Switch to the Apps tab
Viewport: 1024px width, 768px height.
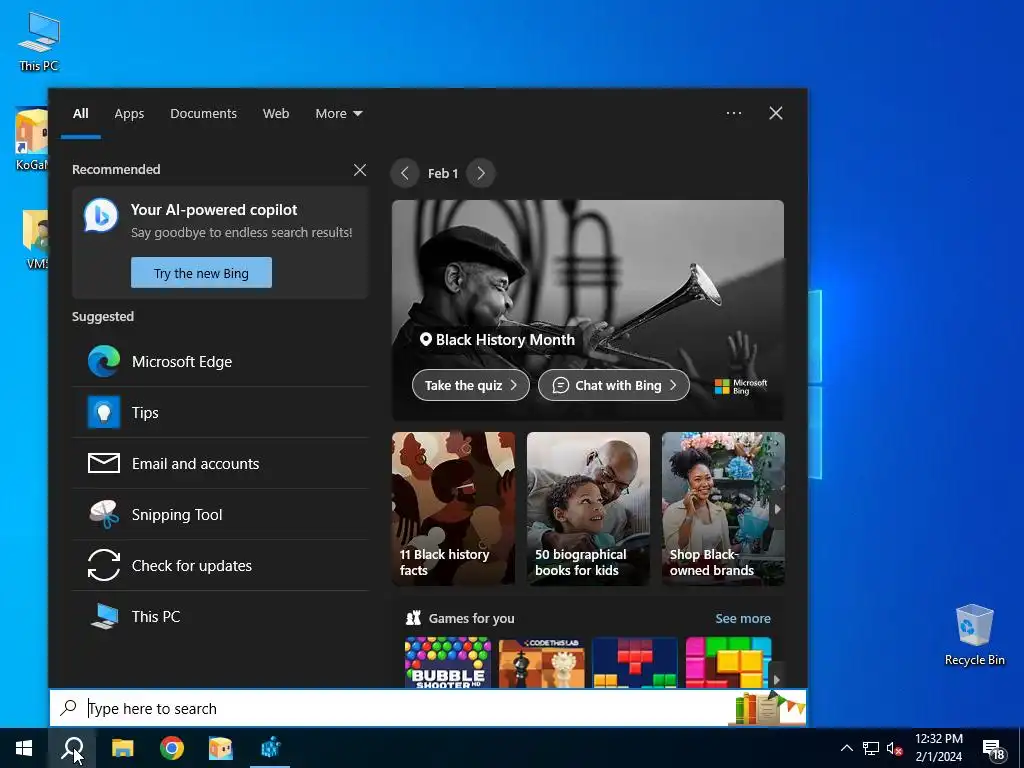click(129, 114)
